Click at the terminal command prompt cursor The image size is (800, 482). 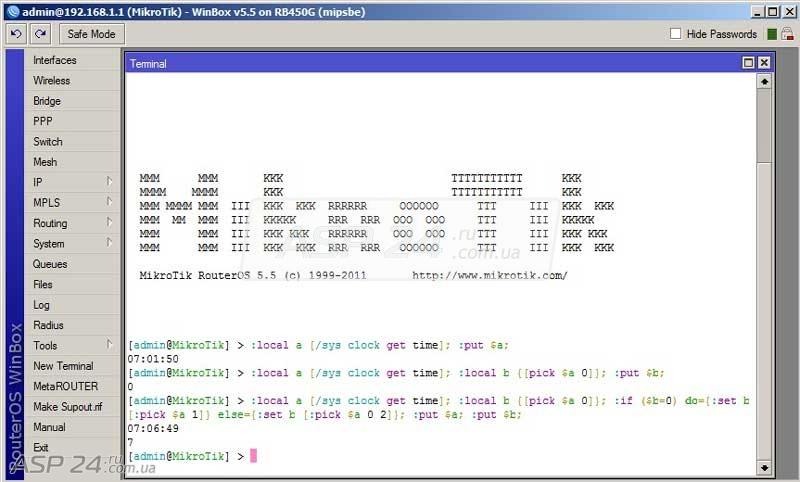(254, 455)
